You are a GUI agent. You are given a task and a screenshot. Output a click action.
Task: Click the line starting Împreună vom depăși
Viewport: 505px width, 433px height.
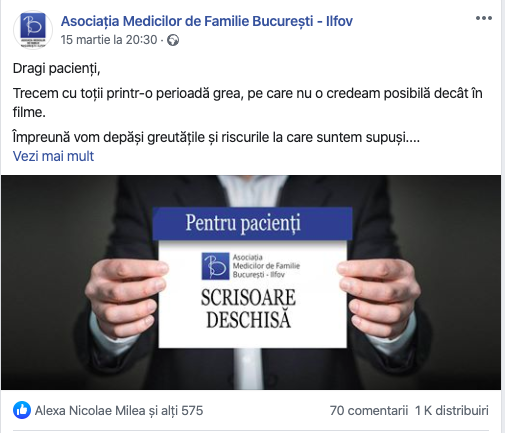pyautogui.click(x=216, y=137)
